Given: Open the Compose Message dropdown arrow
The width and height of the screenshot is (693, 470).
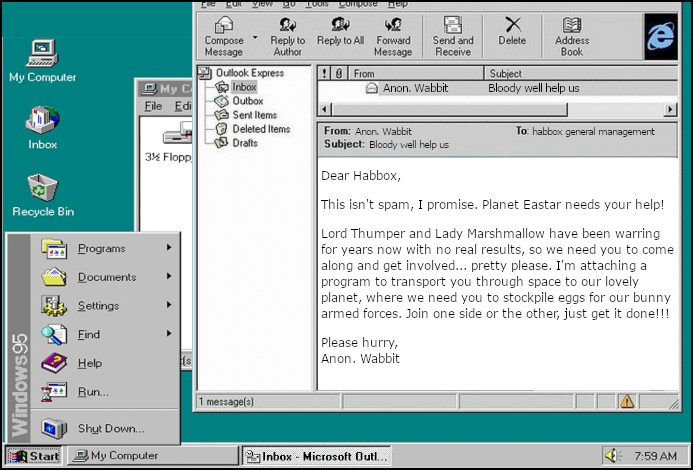Looking at the screenshot, I should click(255, 37).
